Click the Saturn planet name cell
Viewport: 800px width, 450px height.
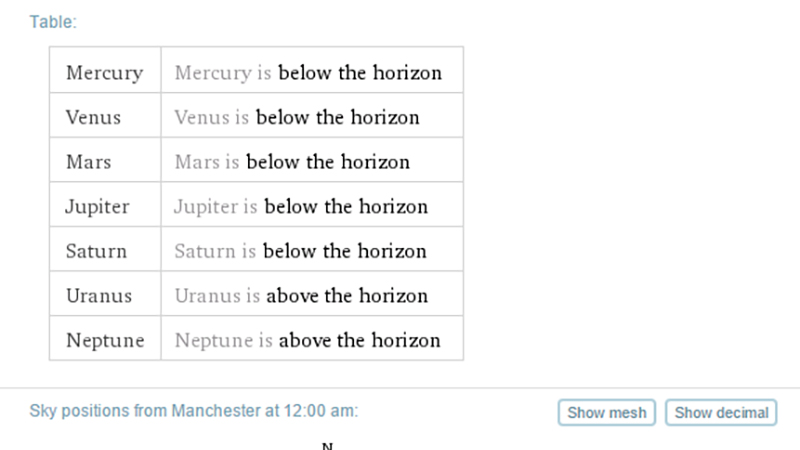[105, 249]
